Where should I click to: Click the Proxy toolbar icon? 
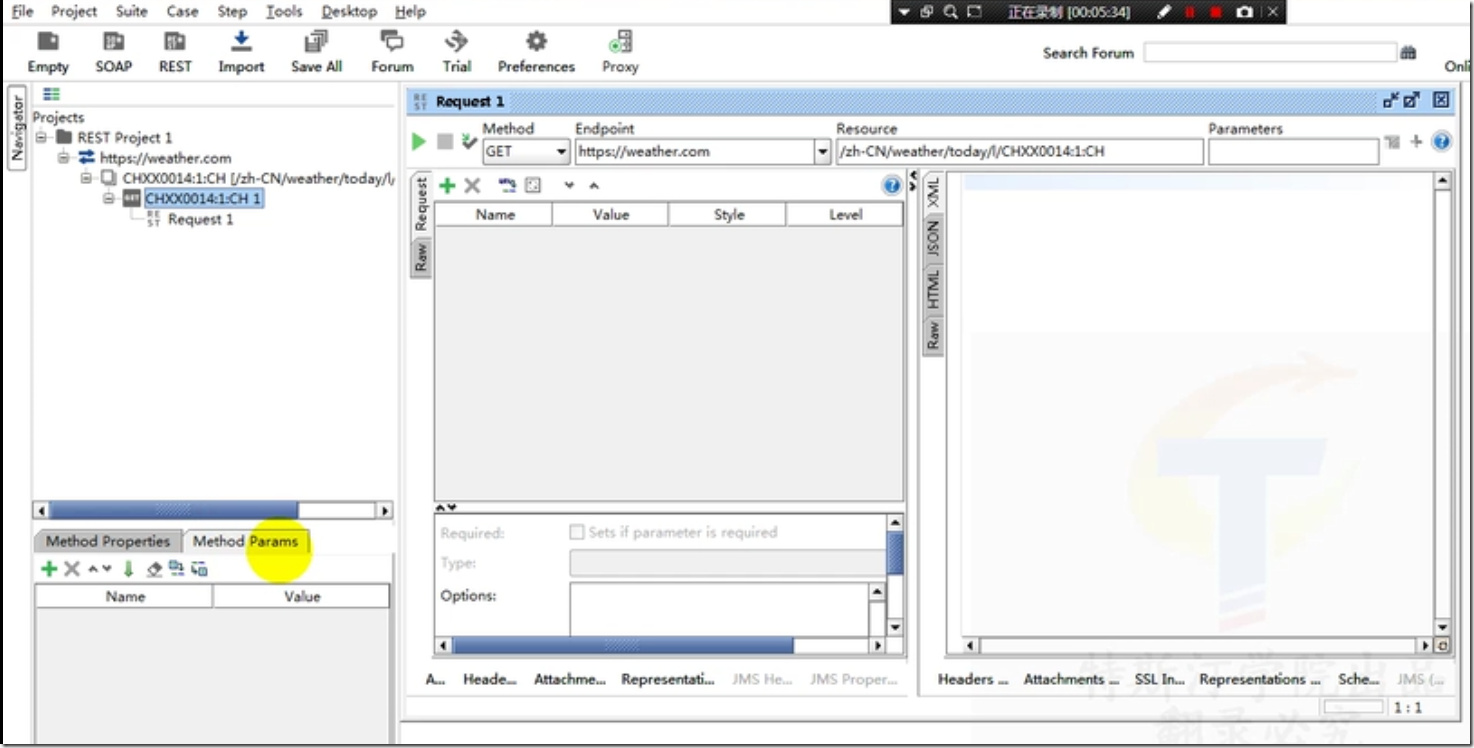tap(620, 42)
